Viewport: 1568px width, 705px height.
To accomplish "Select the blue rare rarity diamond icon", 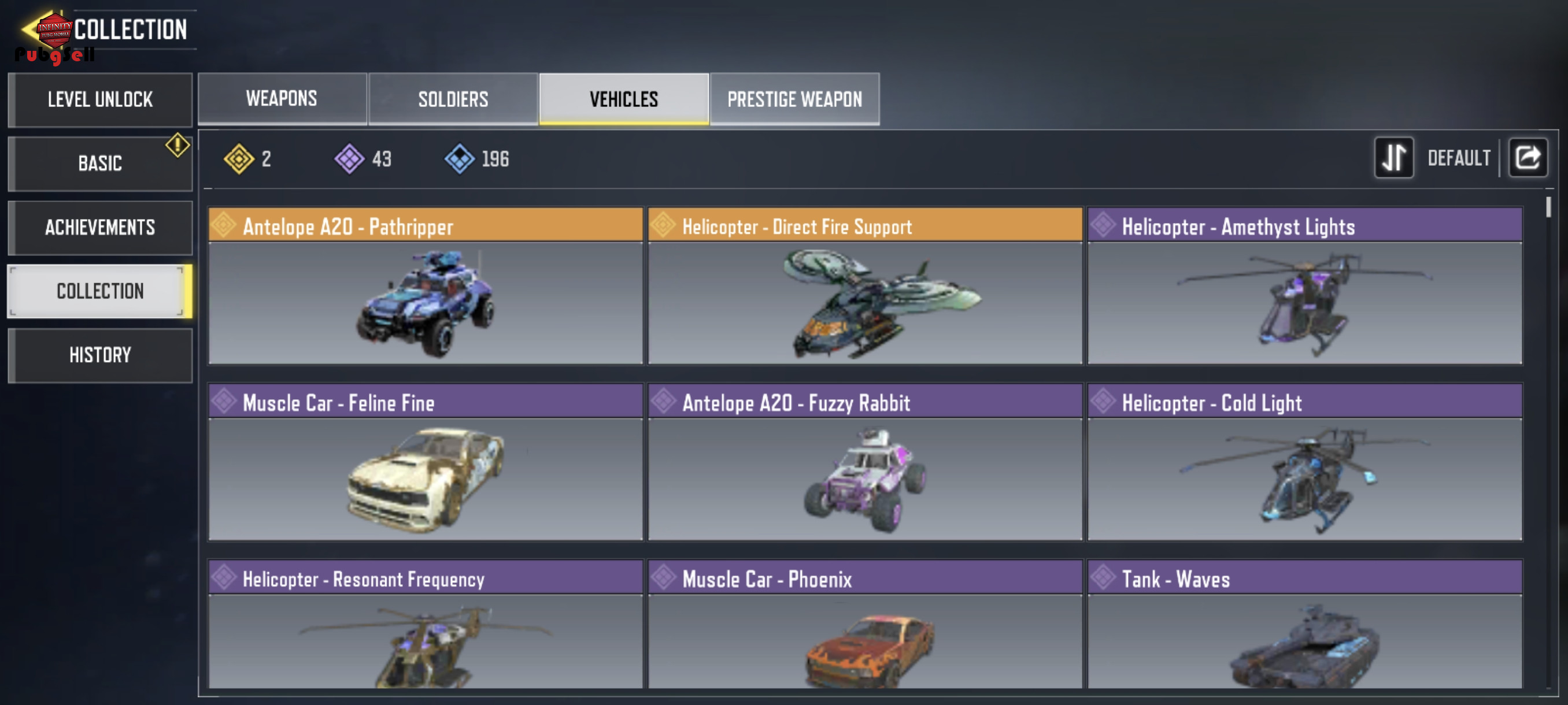I will pos(460,159).
